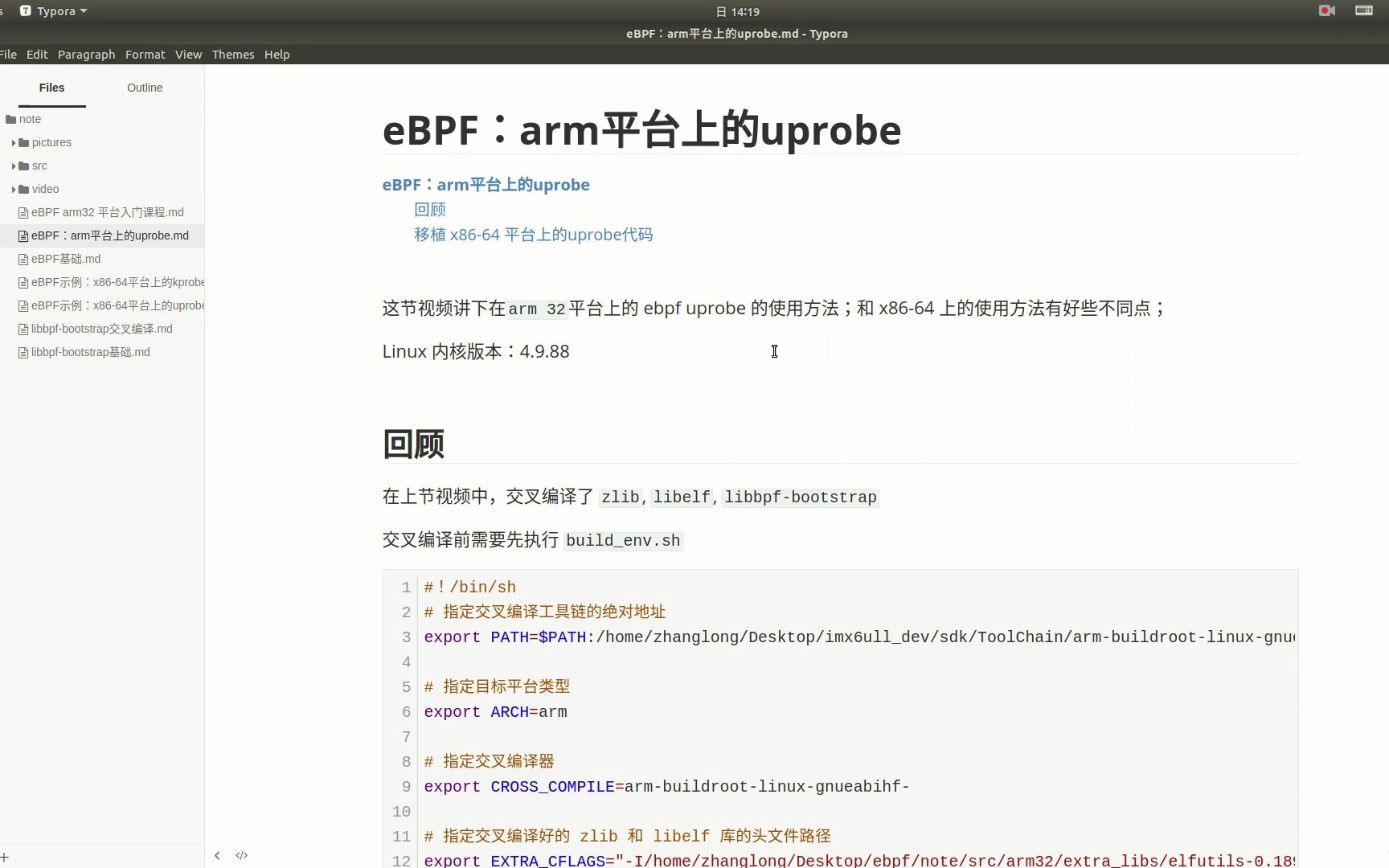
Task: Click the screen recorder icon in the top panel
Action: click(x=1326, y=10)
